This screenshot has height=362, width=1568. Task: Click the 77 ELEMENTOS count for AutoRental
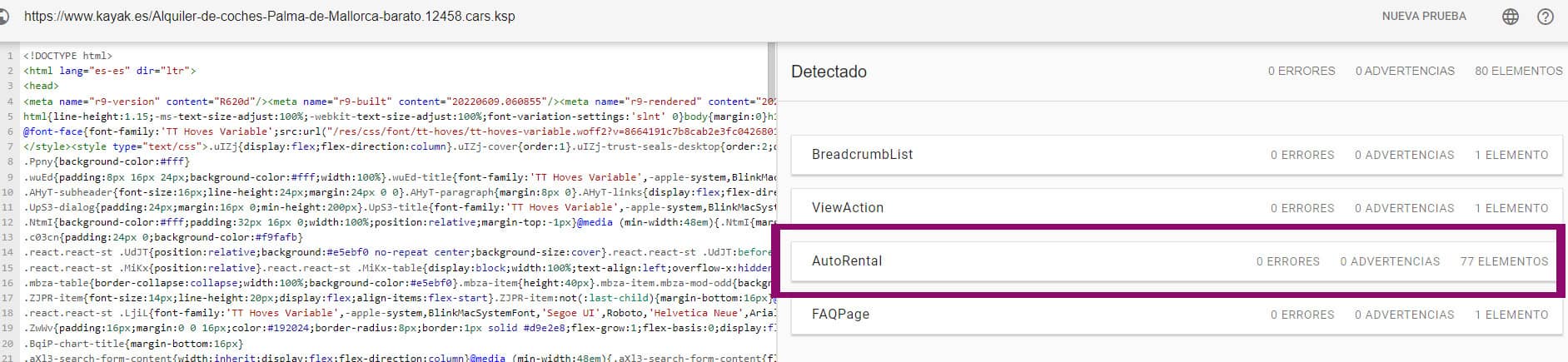[1504, 261]
